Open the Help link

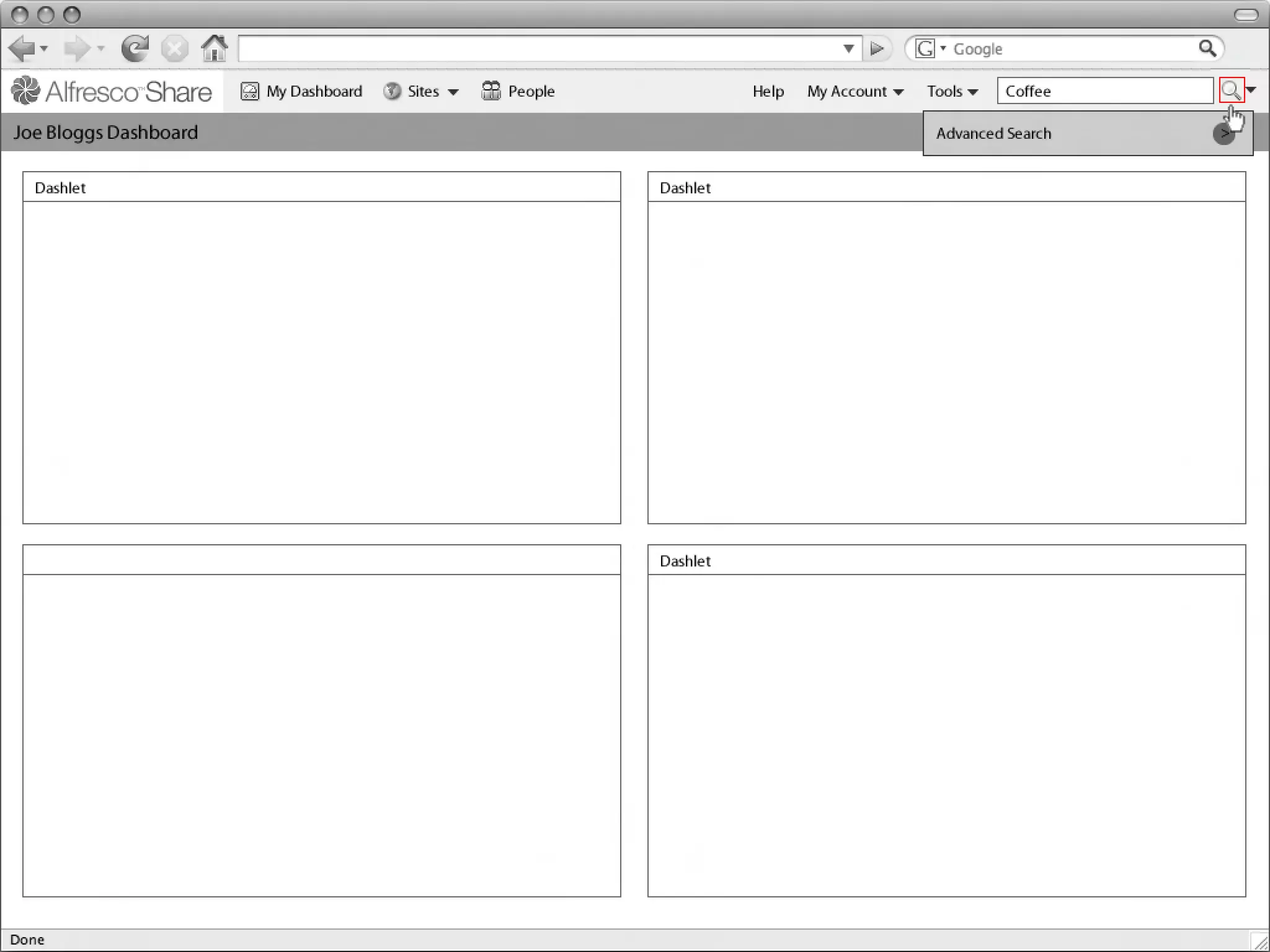pos(768,91)
